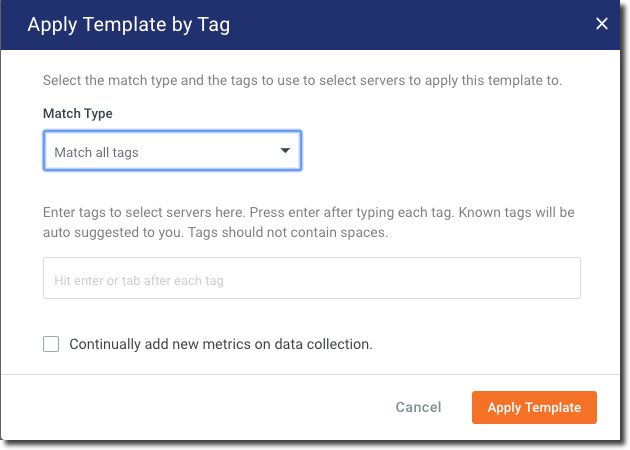630x450 pixels.
Task: Click the 'Hit enter or tab' placeholder text
Action: point(139,281)
